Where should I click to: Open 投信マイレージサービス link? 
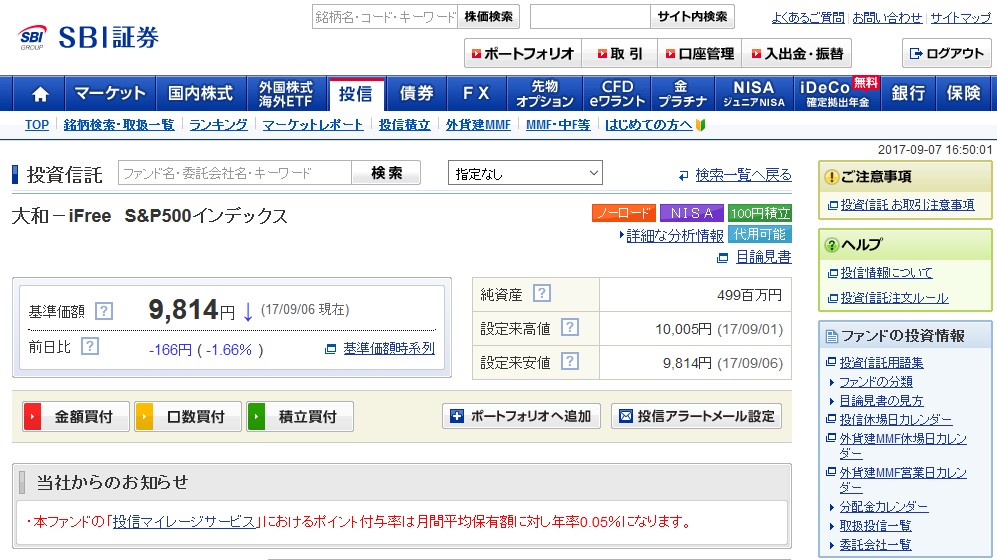(184, 522)
